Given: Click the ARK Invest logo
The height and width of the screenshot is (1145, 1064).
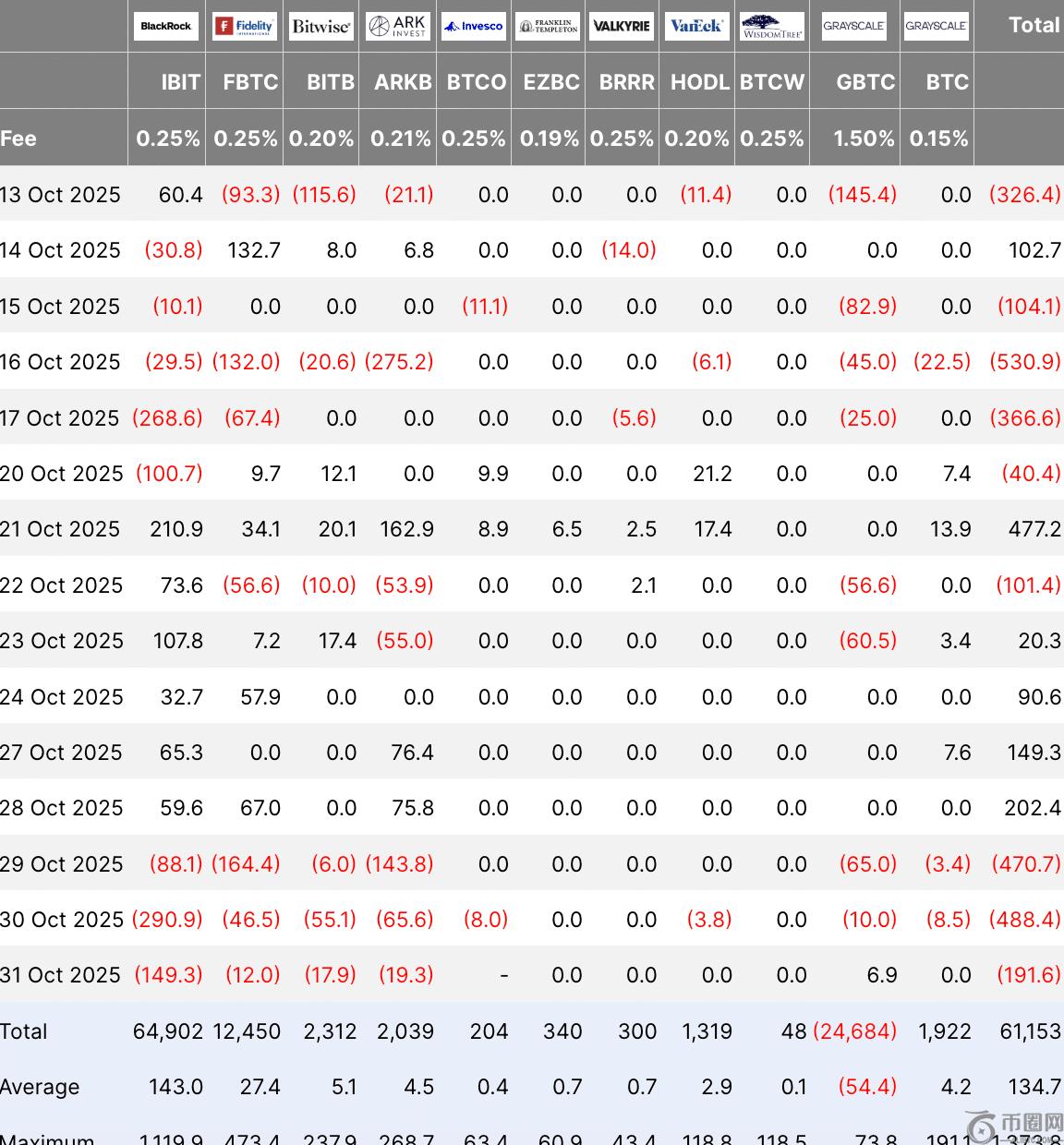Looking at the screenshot, I should coord(397,26).
